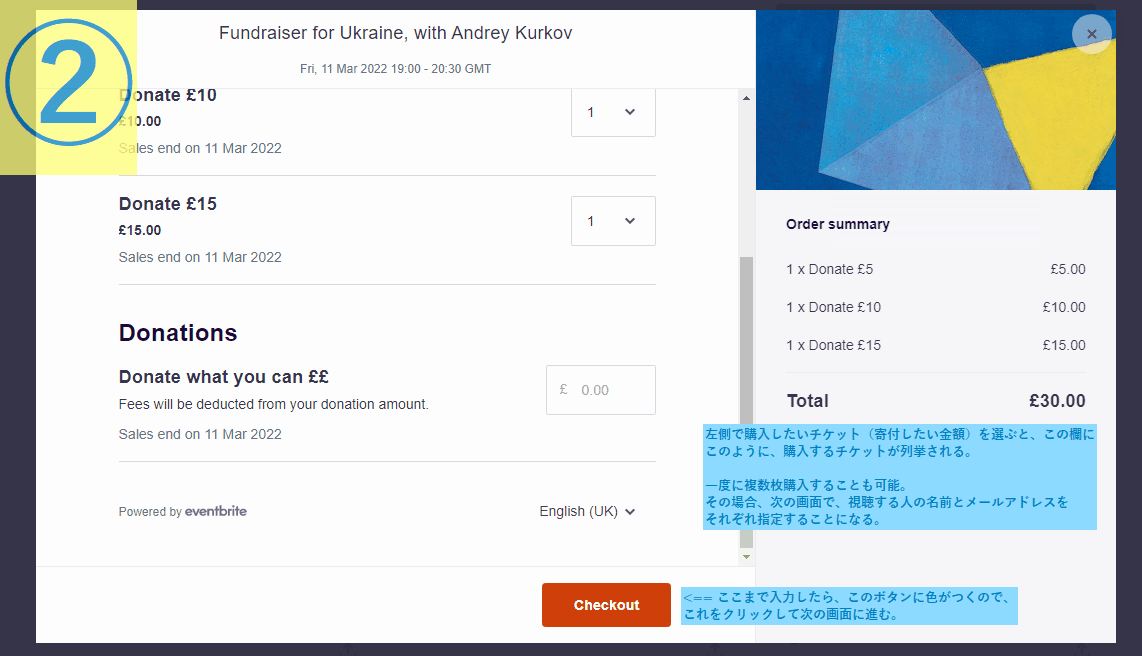Viewport: 1142px width, 656px height.
Task: Click the ticket list scrollbar thumb
Action: point(746,402)
